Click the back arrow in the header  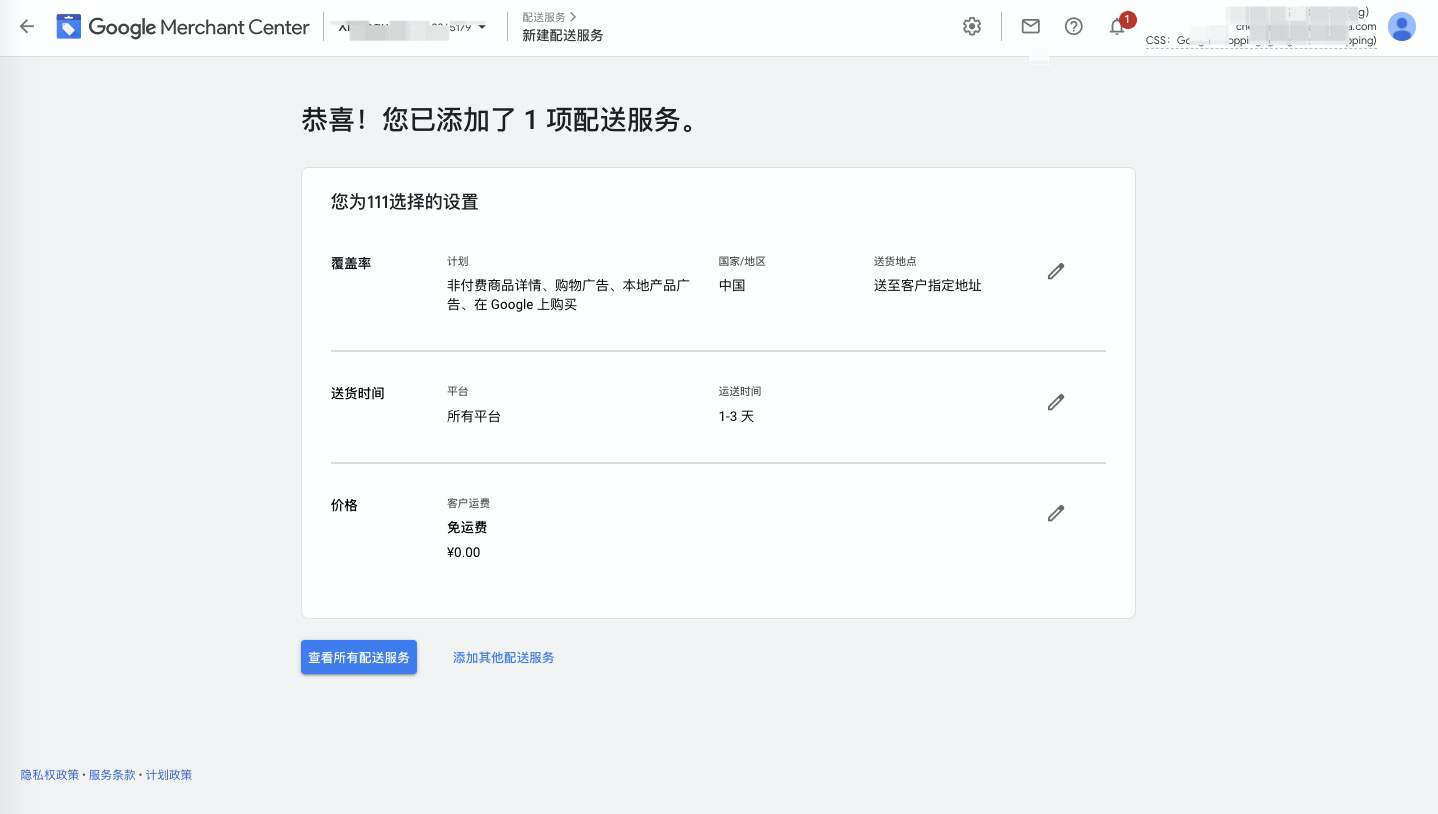[27, 27]
